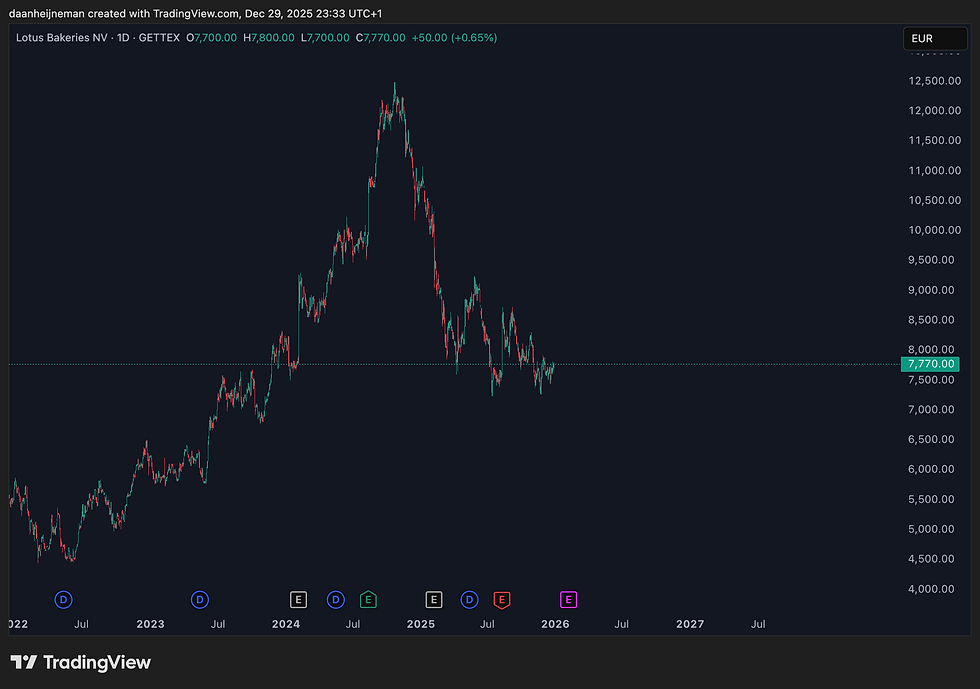Click the TradingView logo at the bottom
The image size is (980, 689).
pos(81,662)
